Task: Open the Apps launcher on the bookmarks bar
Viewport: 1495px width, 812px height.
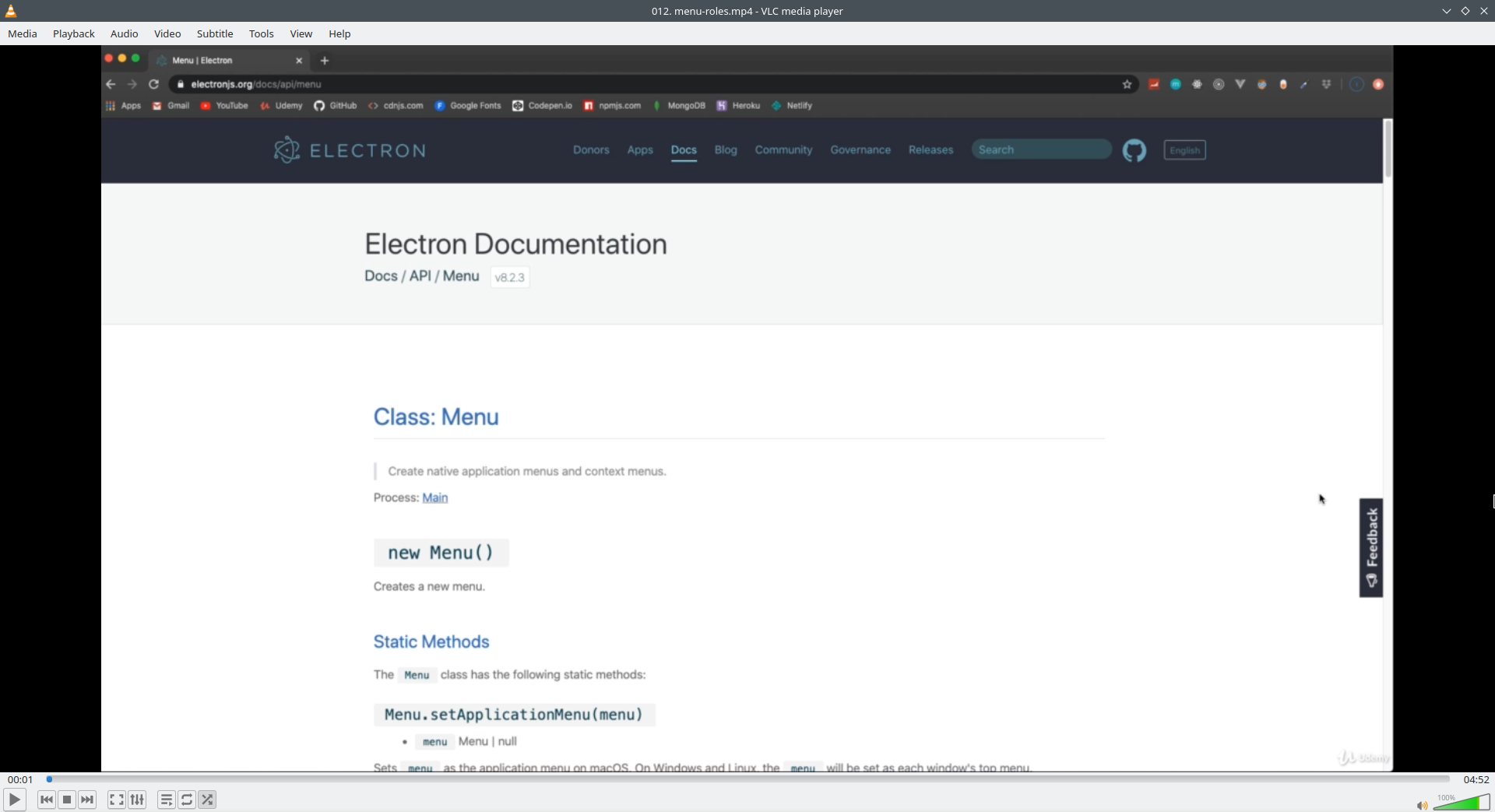Action: [x=125, y=105]
